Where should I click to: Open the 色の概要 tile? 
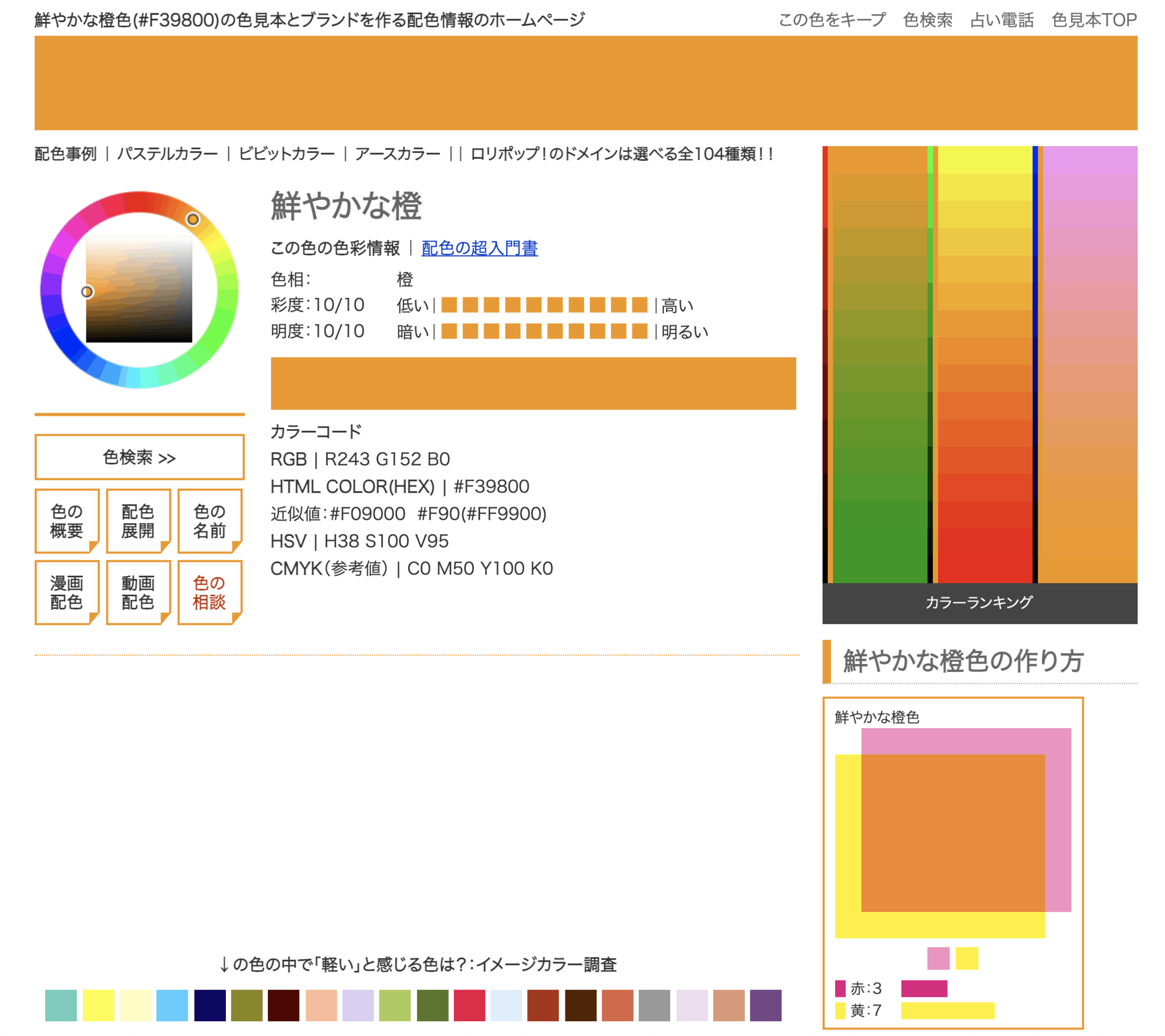pos(67,521)
